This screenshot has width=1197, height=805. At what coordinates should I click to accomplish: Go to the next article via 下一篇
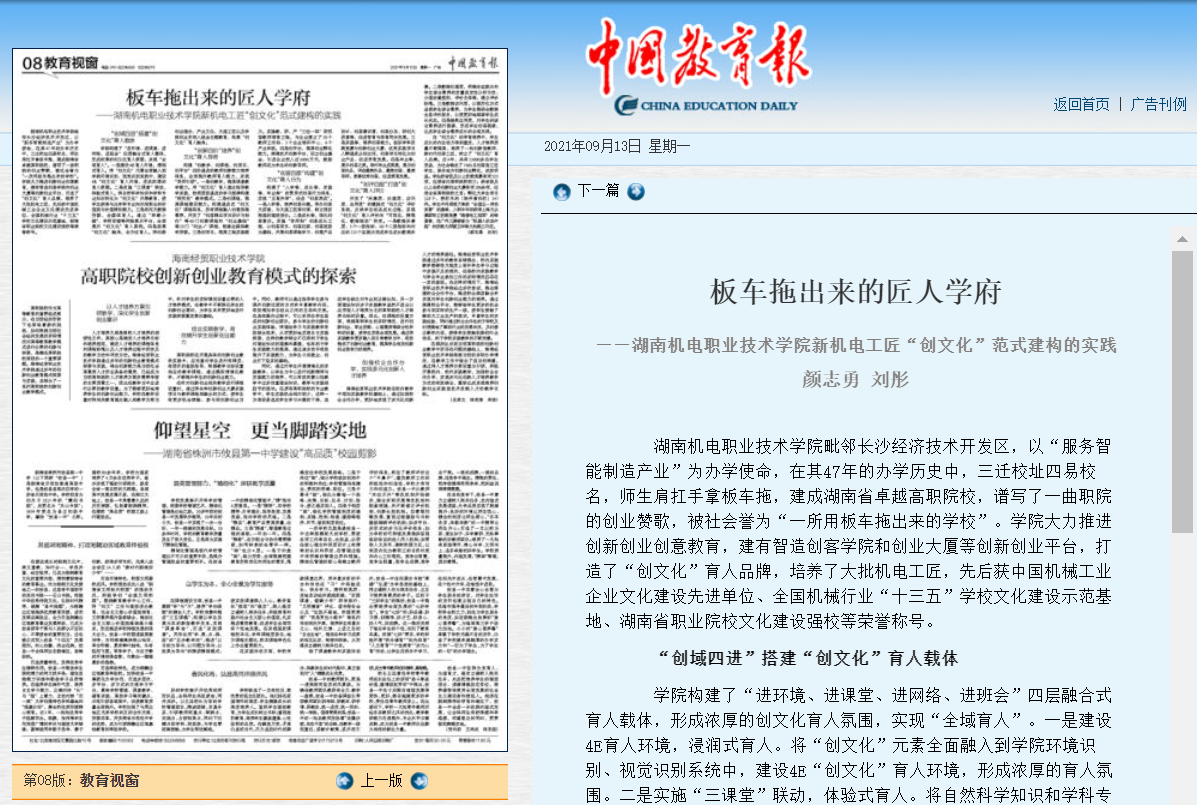[598, 191]
